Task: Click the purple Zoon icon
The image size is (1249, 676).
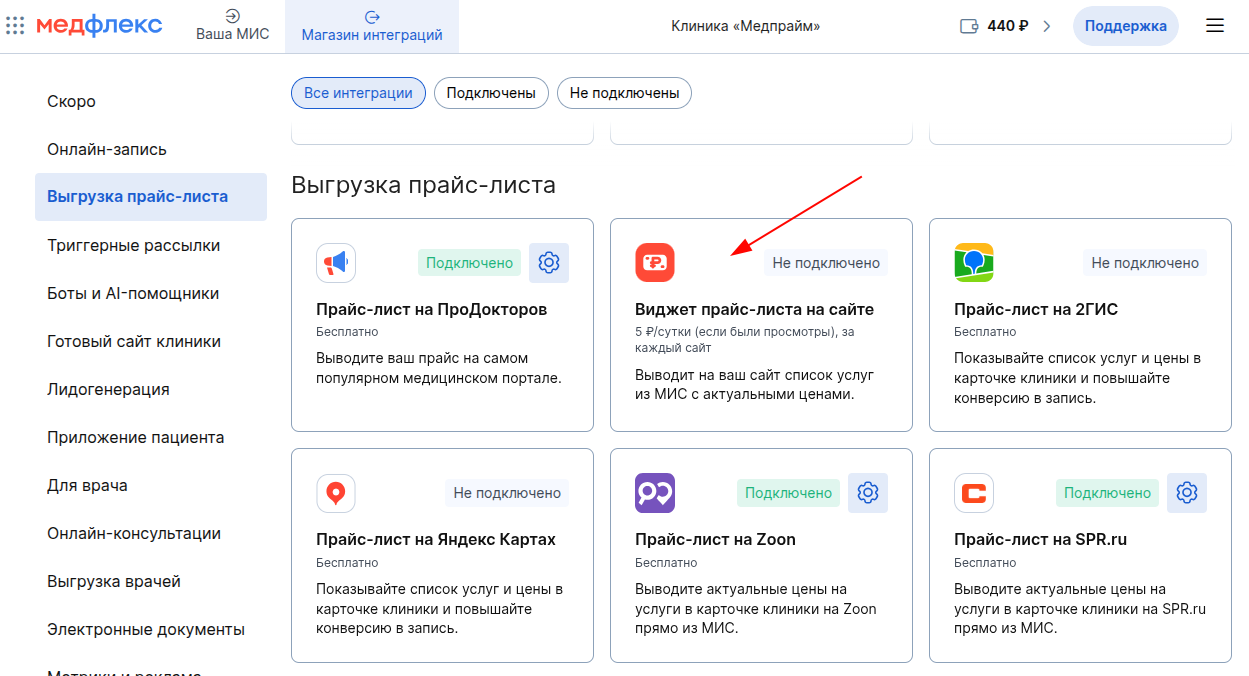Action: [x=655, y=493]
